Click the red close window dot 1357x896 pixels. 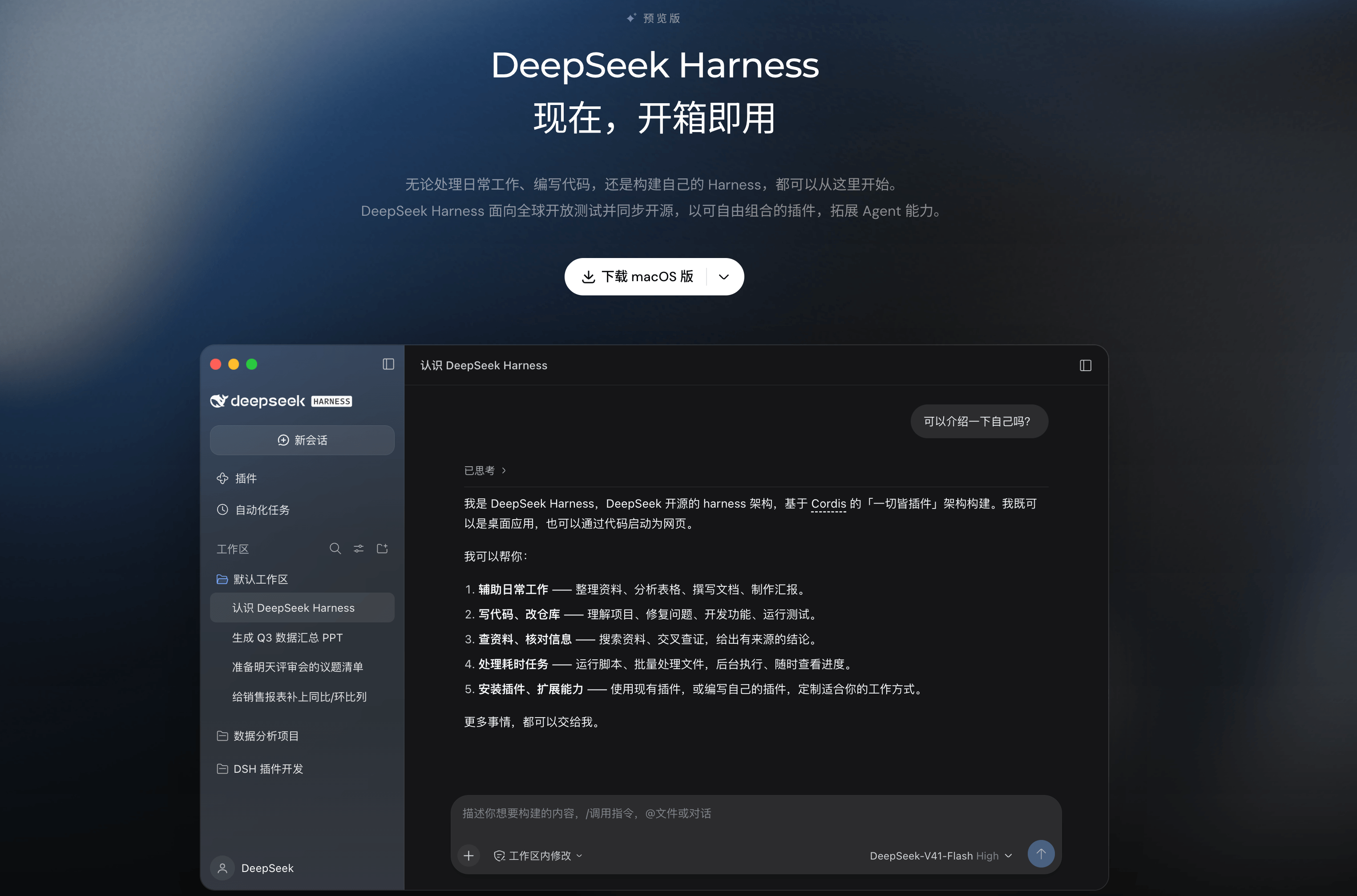point(215,364)
